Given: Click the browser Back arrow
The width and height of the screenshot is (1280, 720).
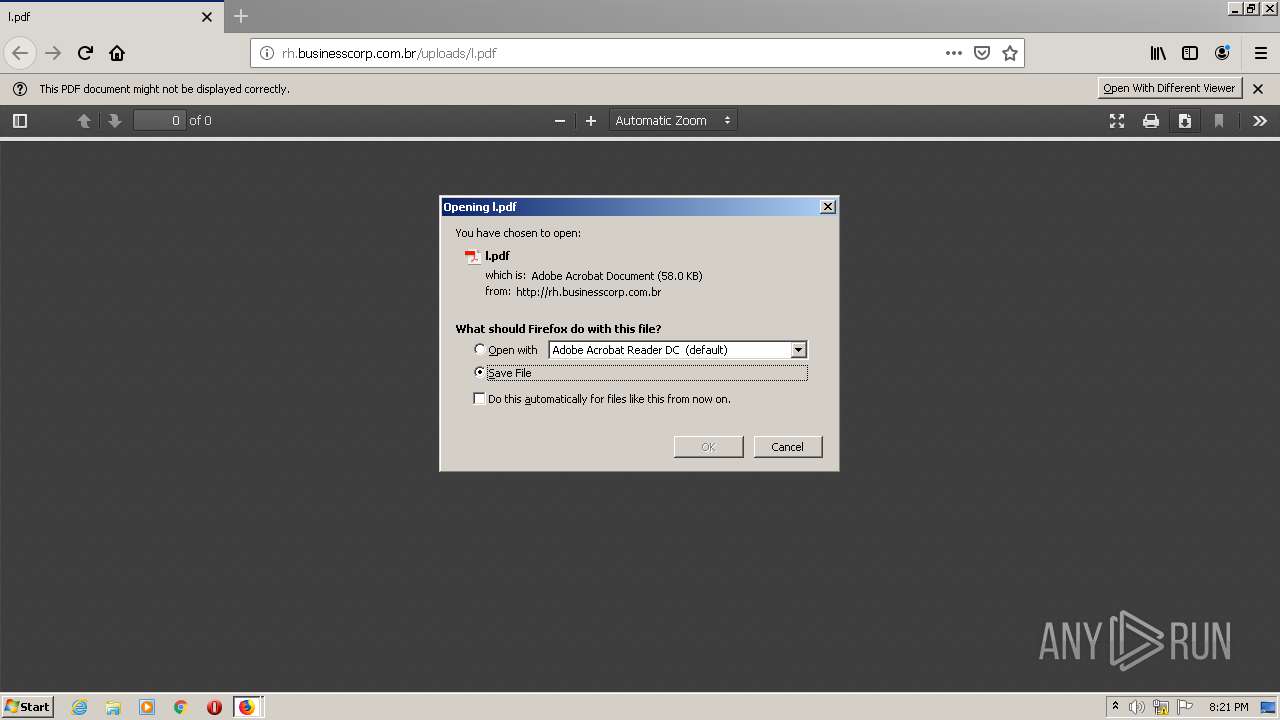Looking at the screenshot, I should click(20, 53).
